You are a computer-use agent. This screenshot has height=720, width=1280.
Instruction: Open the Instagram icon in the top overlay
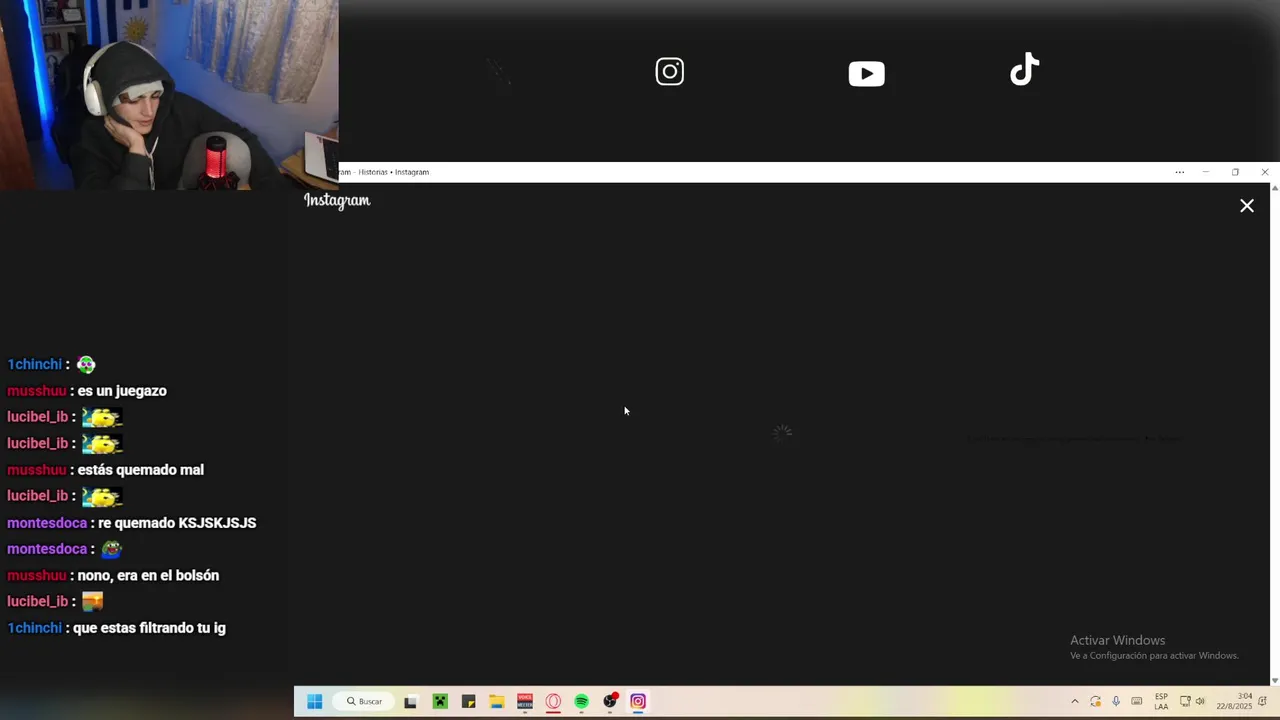point(670,72)
